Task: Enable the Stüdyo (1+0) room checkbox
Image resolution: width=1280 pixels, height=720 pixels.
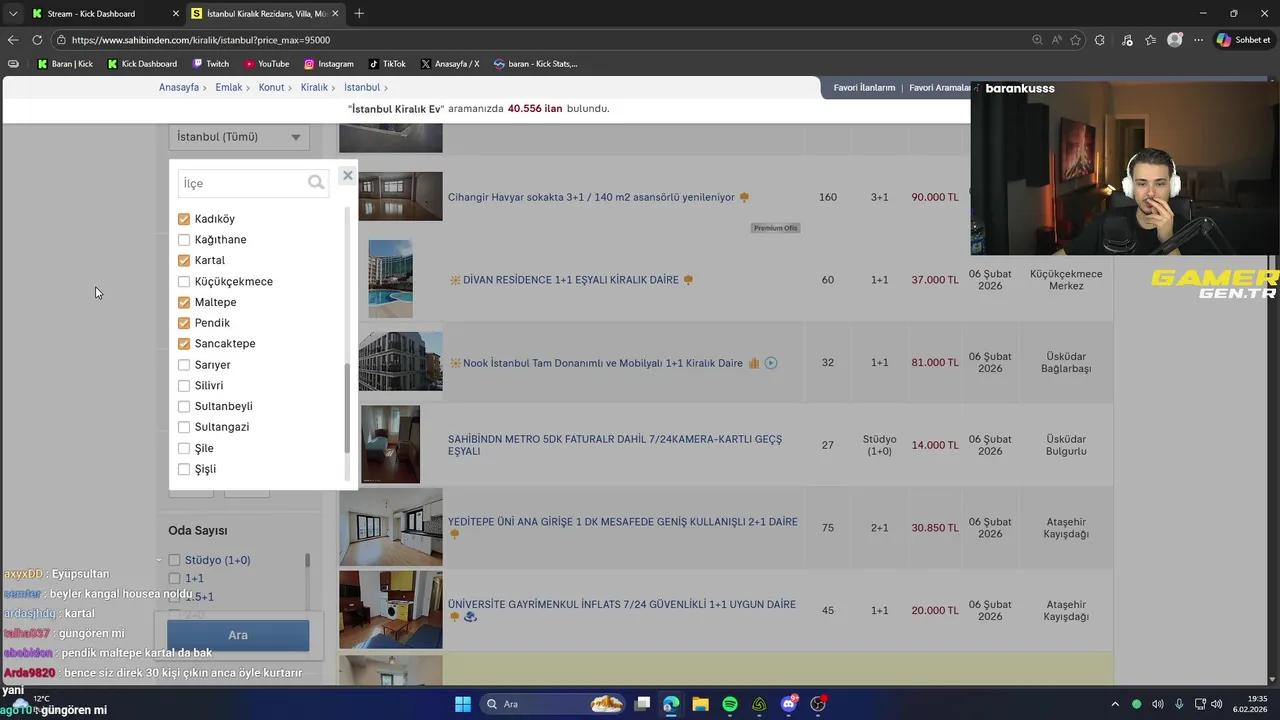Action: [174, 560]
